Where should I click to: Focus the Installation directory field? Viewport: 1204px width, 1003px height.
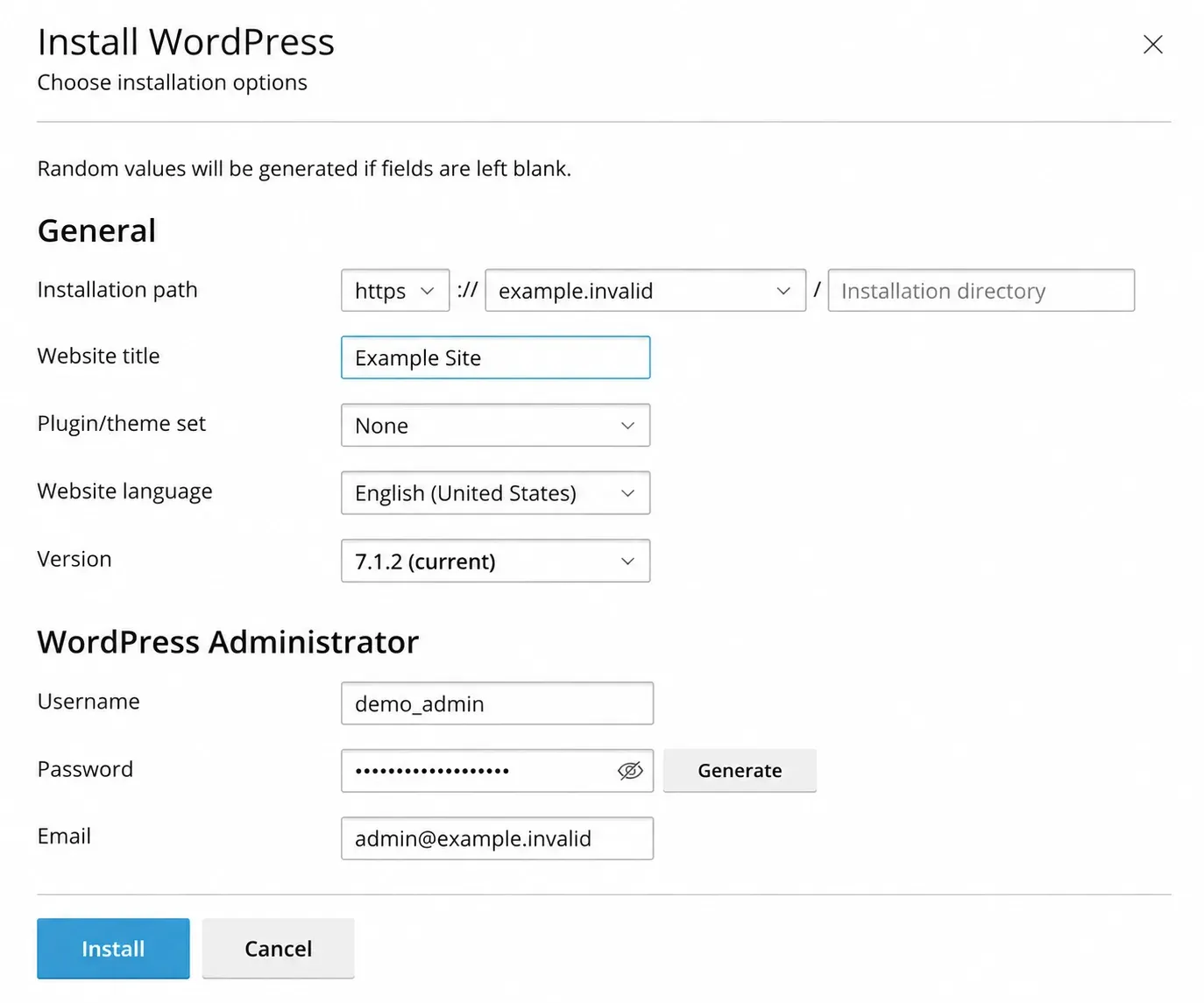[981, 291]
